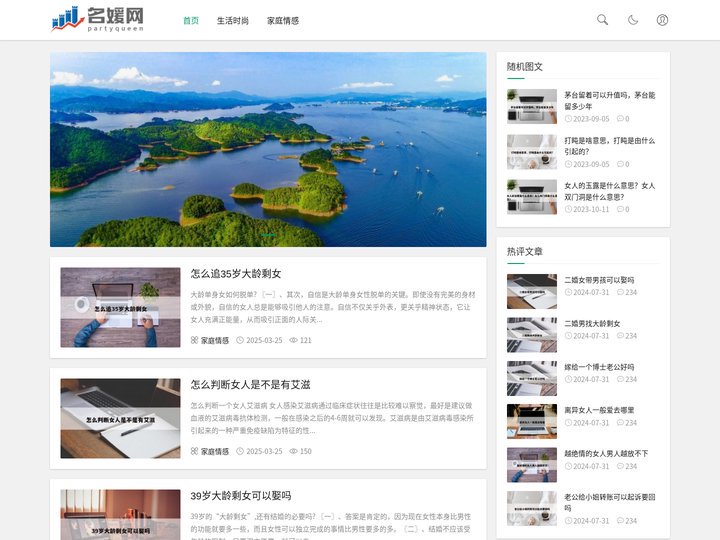The height and width of the screenshot is (540, 720).
Task: Select the green carousel indicator dot
Action: pos(269,235)
